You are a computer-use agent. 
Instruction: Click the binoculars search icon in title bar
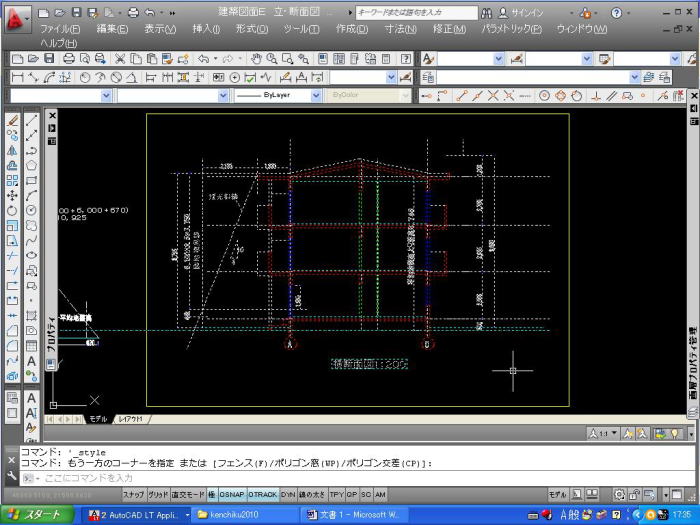[x=487, y=13]
